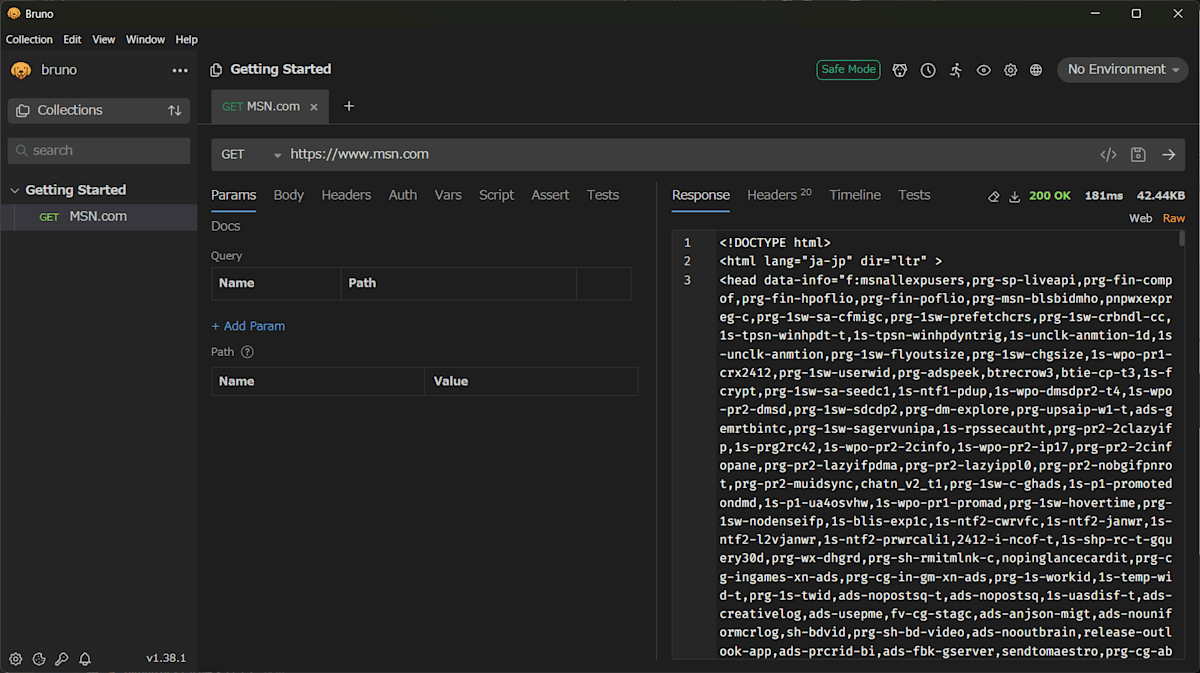
Task: Download the response with the download icon
Action: pyautogui.click(x=1015, y=196)
